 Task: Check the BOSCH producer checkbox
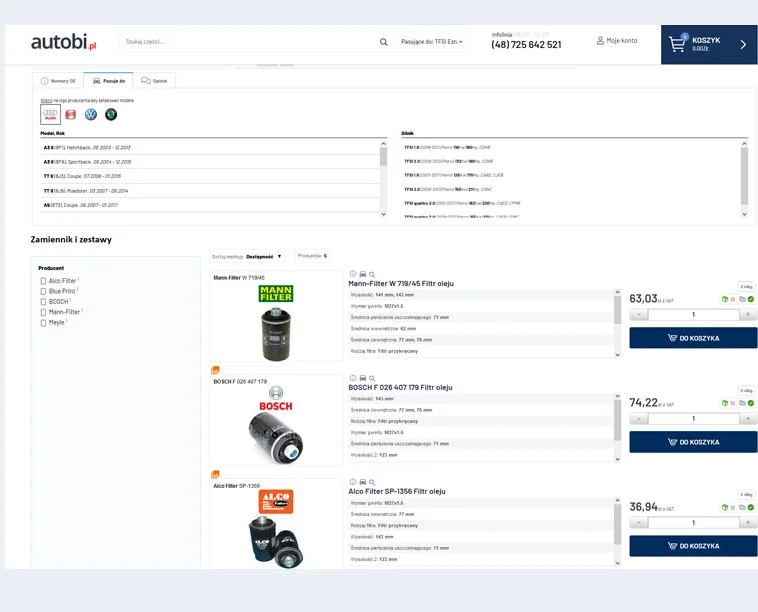(44, 302)
